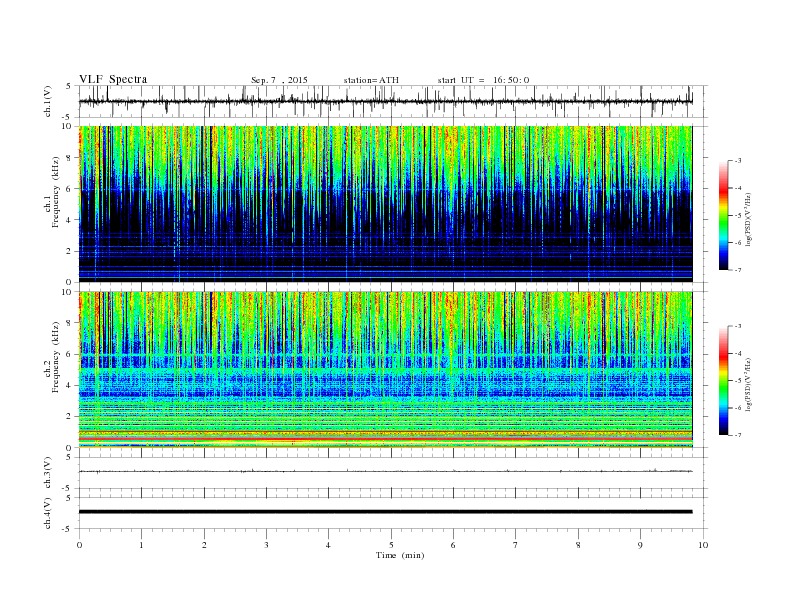Viewport: 792px width, 612px height.
Task: Click the "-7" tick on lower color bar
Action: coord(737,435)
